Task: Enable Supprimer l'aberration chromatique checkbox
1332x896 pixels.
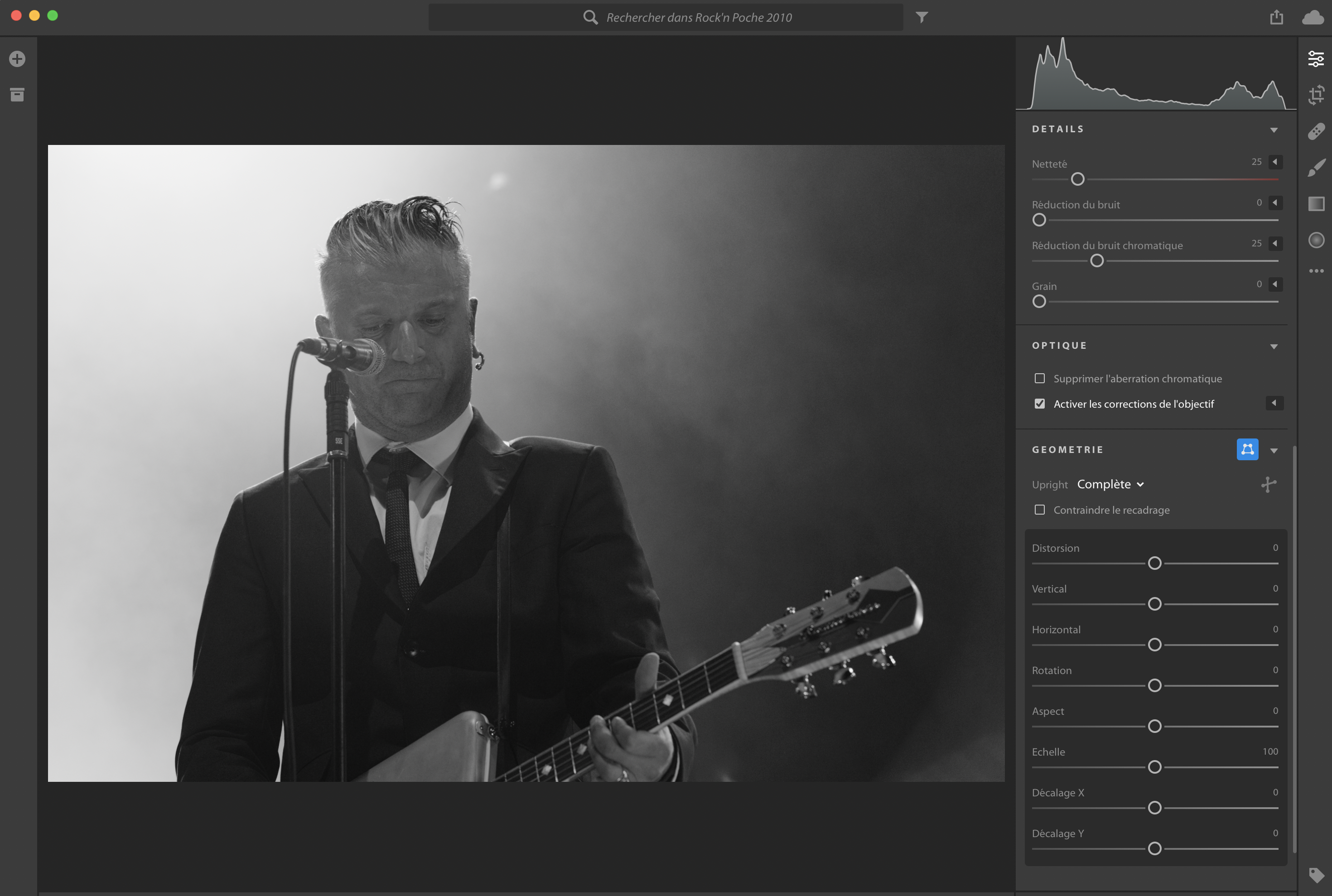Action: point(1040,378)
